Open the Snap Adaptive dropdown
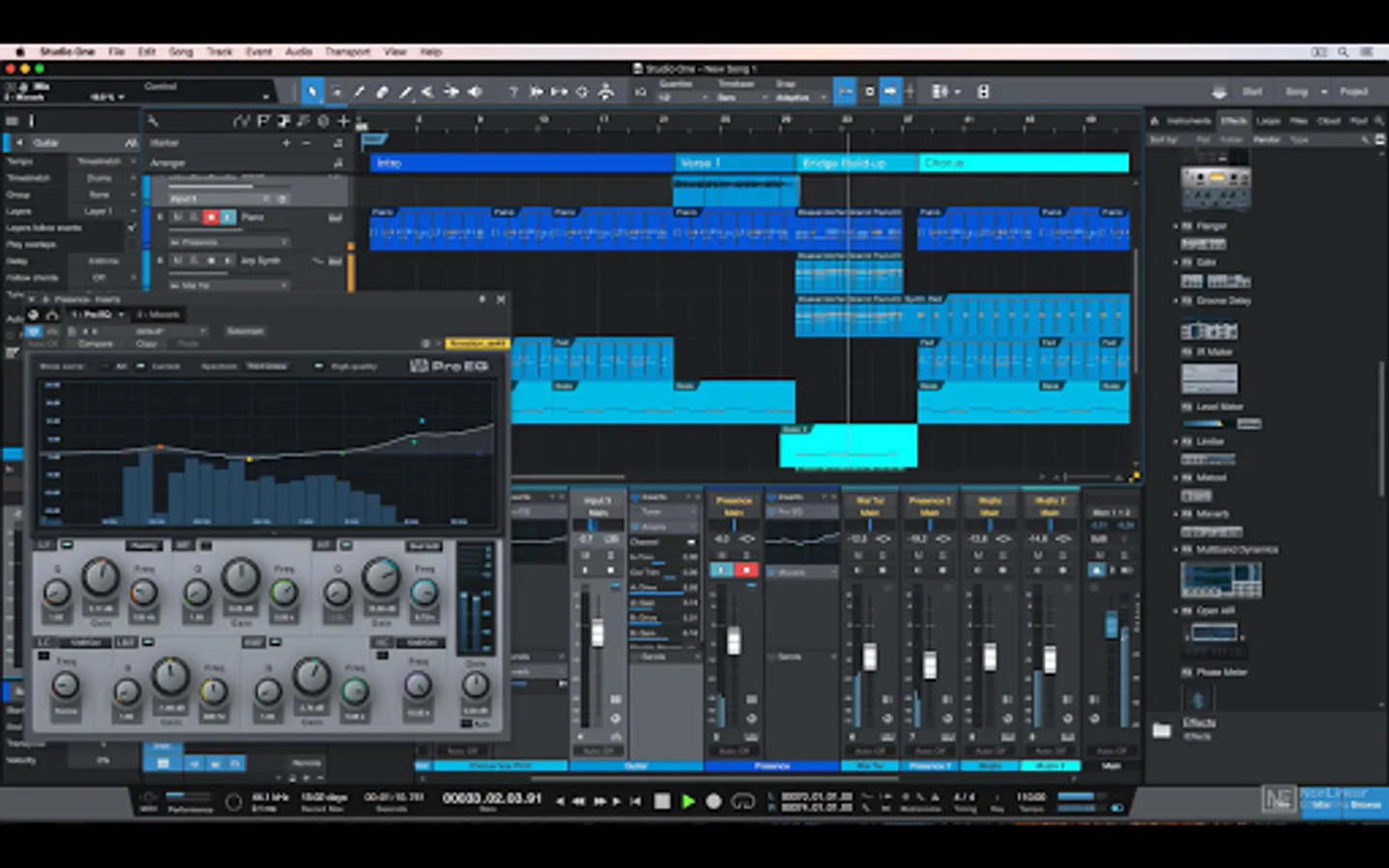 (799, 97)
